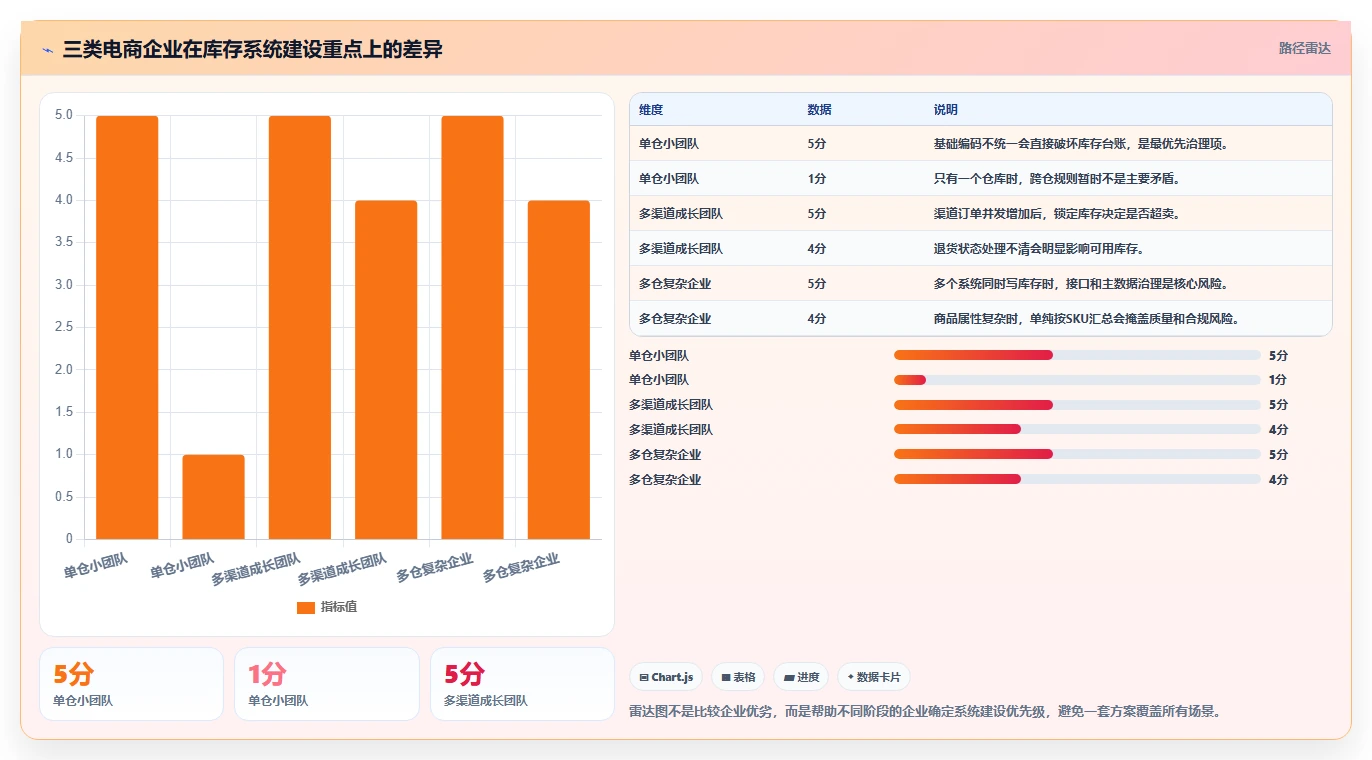Click the 说明 column header
The height and width of the screenshot is (760, 1372).
coord(945,109)
